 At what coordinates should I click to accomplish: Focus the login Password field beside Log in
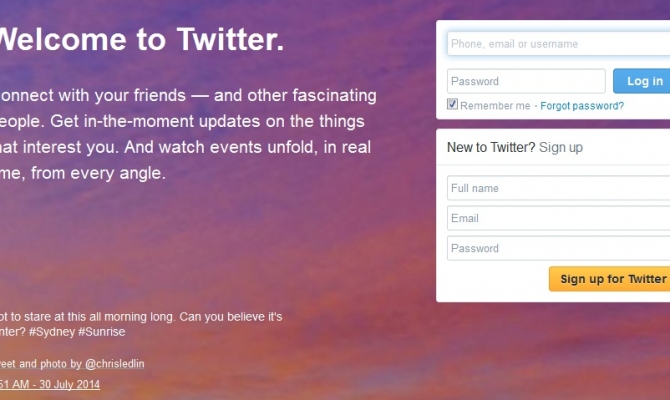526,81
